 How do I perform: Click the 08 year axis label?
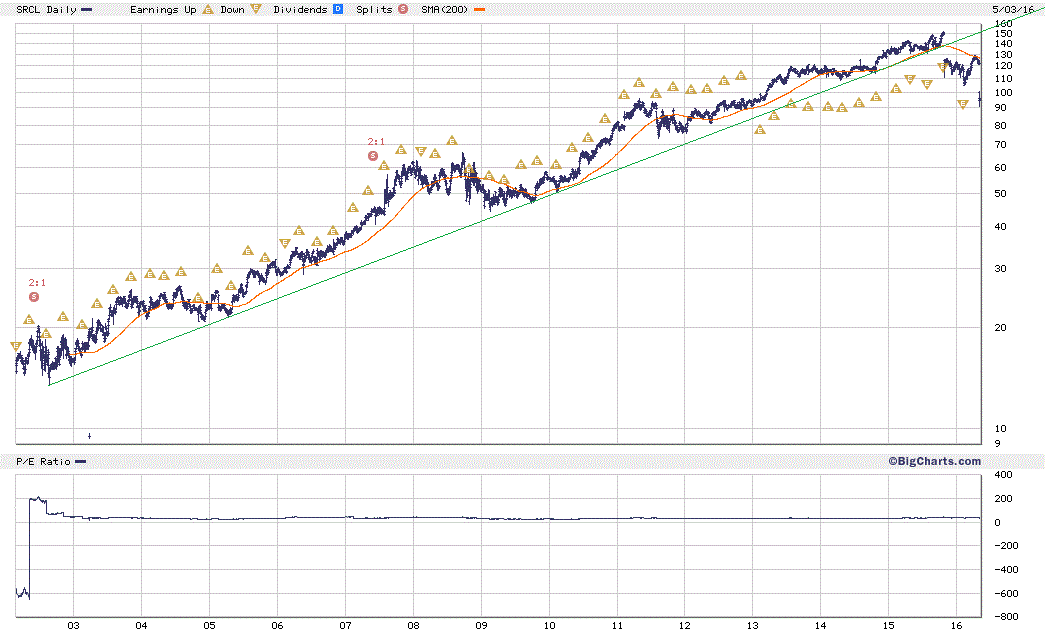tap(413, 626)
